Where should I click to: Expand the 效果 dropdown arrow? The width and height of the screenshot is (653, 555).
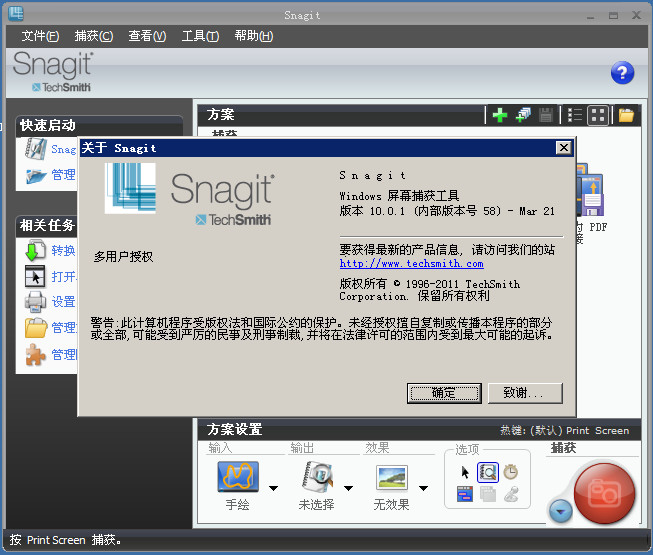pos(424,488)
